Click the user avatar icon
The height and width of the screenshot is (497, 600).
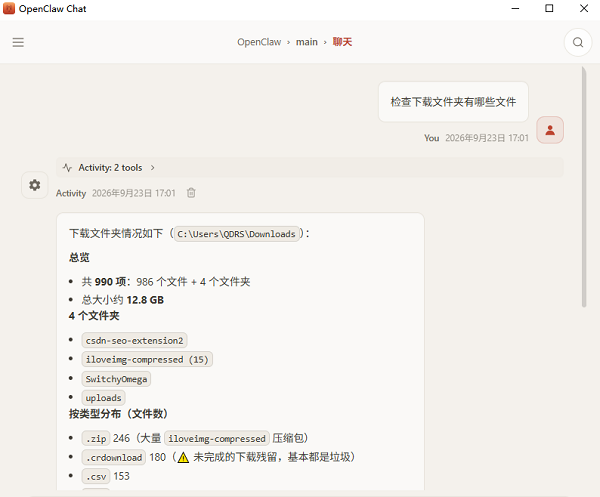pyautogui.click(x=550, y=130)
